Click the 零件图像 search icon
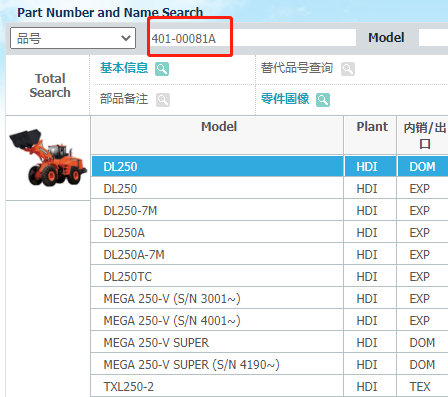The width and height of the screenshot is (448, 397). 323,100
